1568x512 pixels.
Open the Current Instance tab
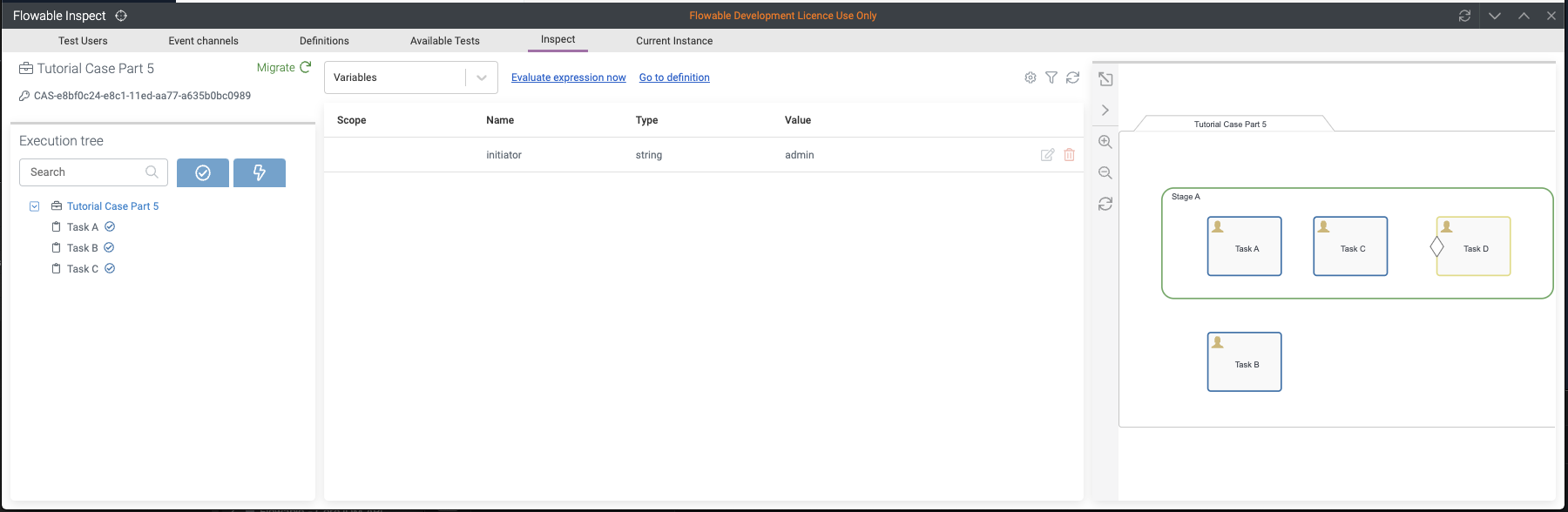coord(674,41)
